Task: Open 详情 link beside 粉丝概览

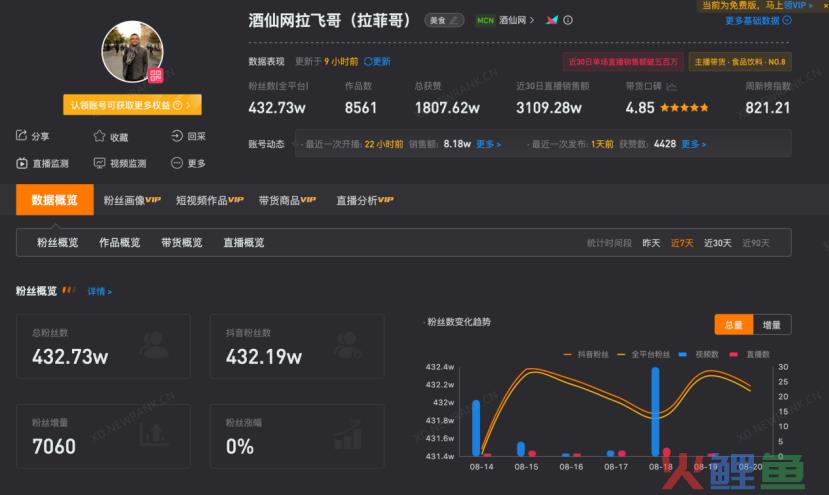Action: tap(99, 291)
